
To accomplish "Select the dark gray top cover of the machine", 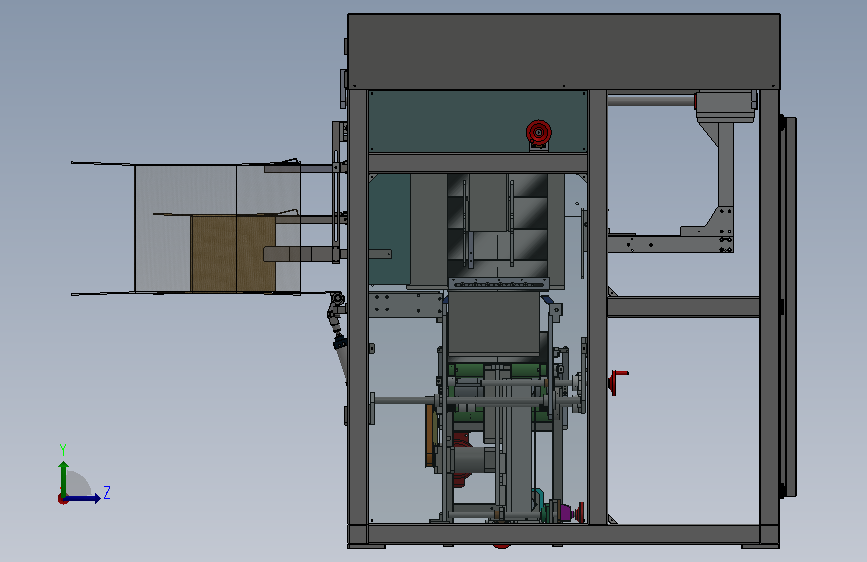I will (563, 51).
